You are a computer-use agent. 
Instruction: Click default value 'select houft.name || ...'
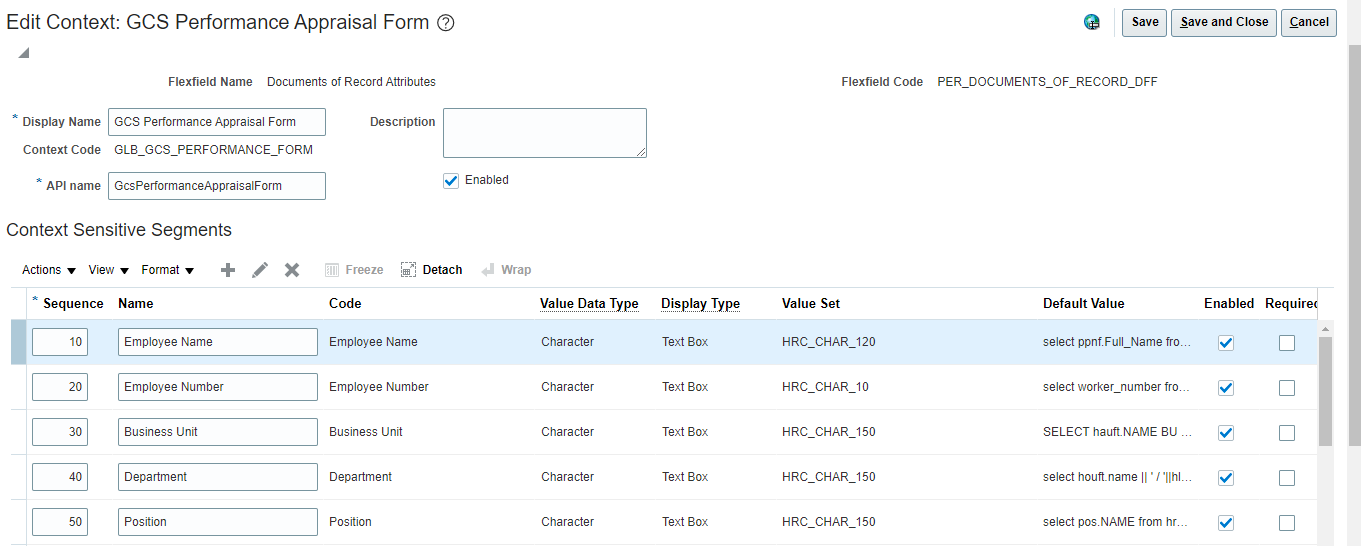[x=1117, y=477]
